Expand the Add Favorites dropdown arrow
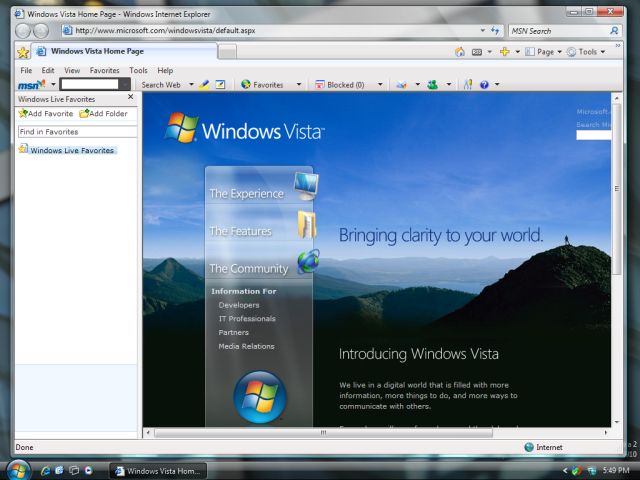This screenshot has height=480, width=640. pyautogui.click(x=518, y=52)
